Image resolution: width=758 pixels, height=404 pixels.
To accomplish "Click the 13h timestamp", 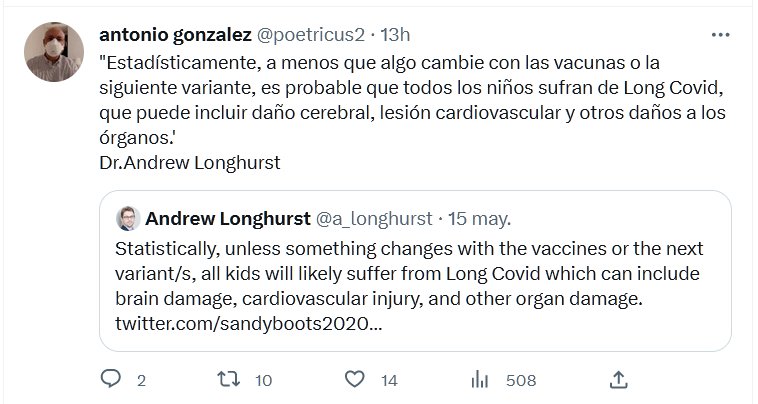I will click(x=392, y=35).
